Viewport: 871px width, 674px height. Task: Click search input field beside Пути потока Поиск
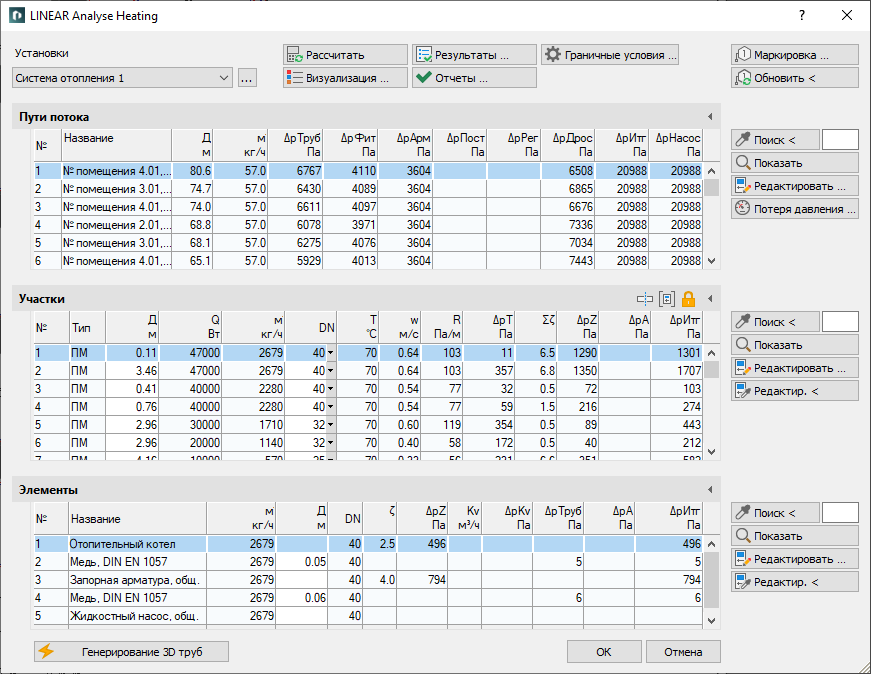[x=840, y=140]
